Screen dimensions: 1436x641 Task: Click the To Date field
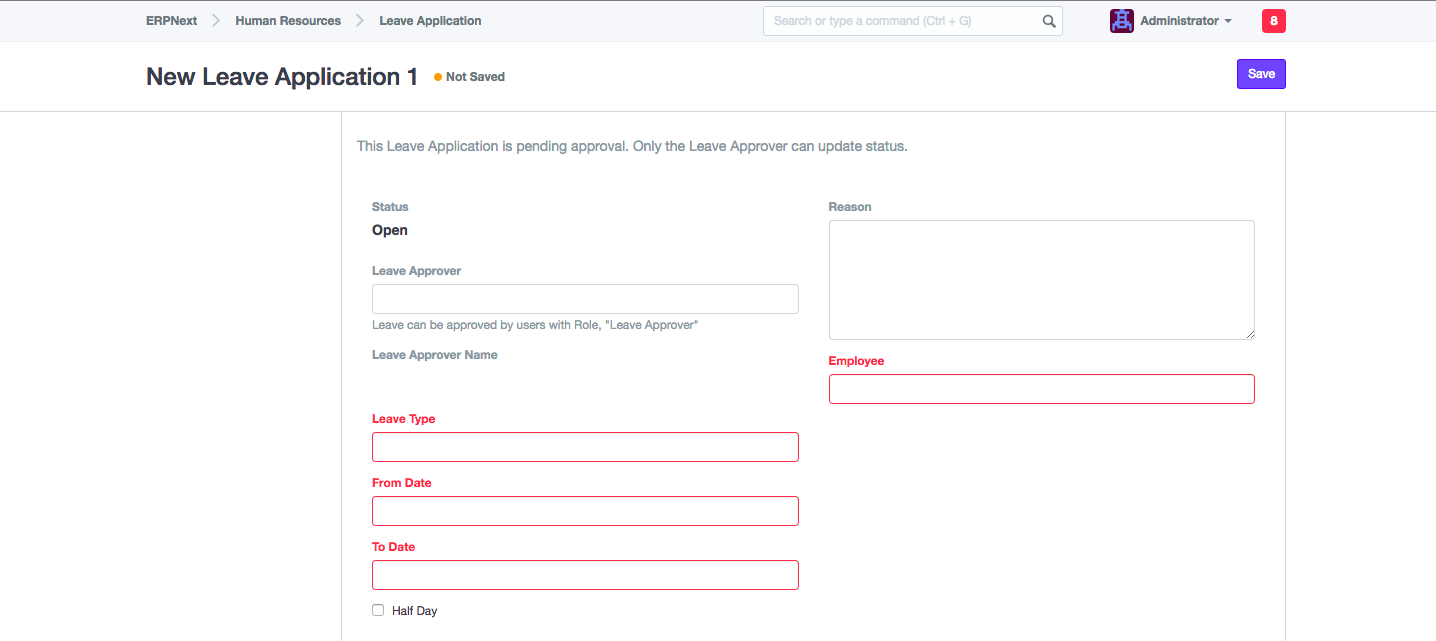click(x=585, y=575)
